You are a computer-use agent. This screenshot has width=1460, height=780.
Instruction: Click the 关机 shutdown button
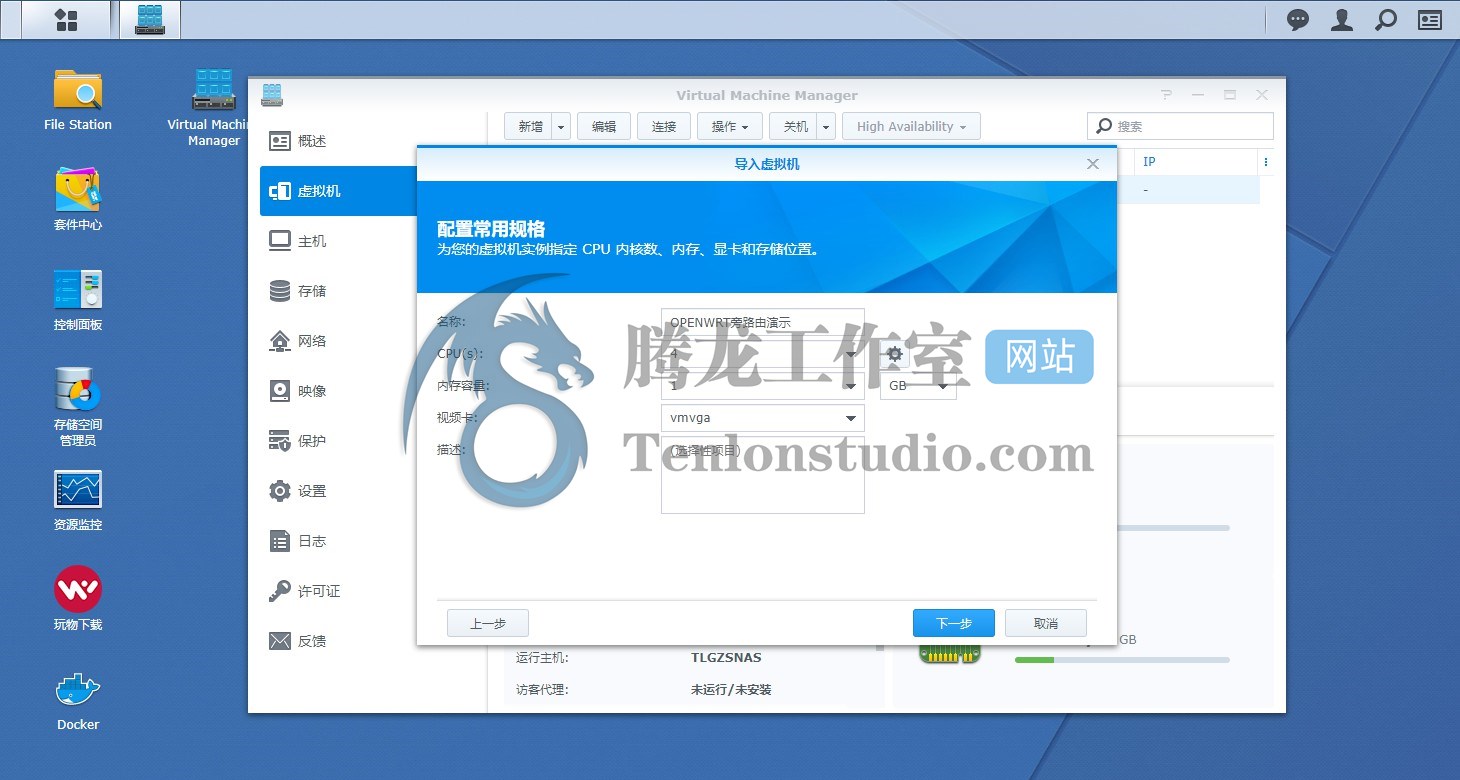point(794,126)
